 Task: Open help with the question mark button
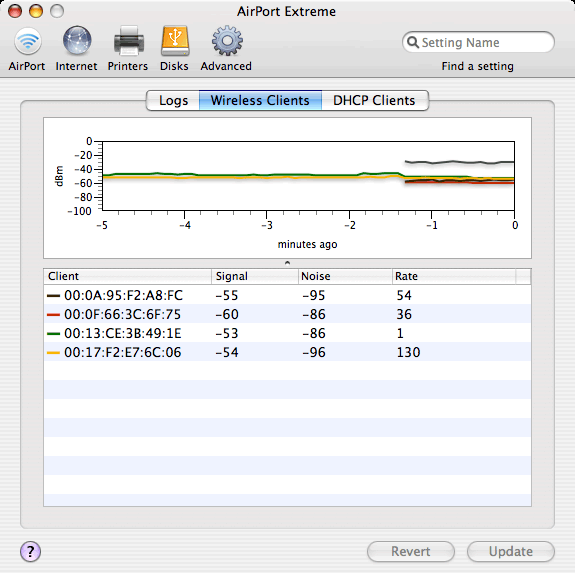30,551
